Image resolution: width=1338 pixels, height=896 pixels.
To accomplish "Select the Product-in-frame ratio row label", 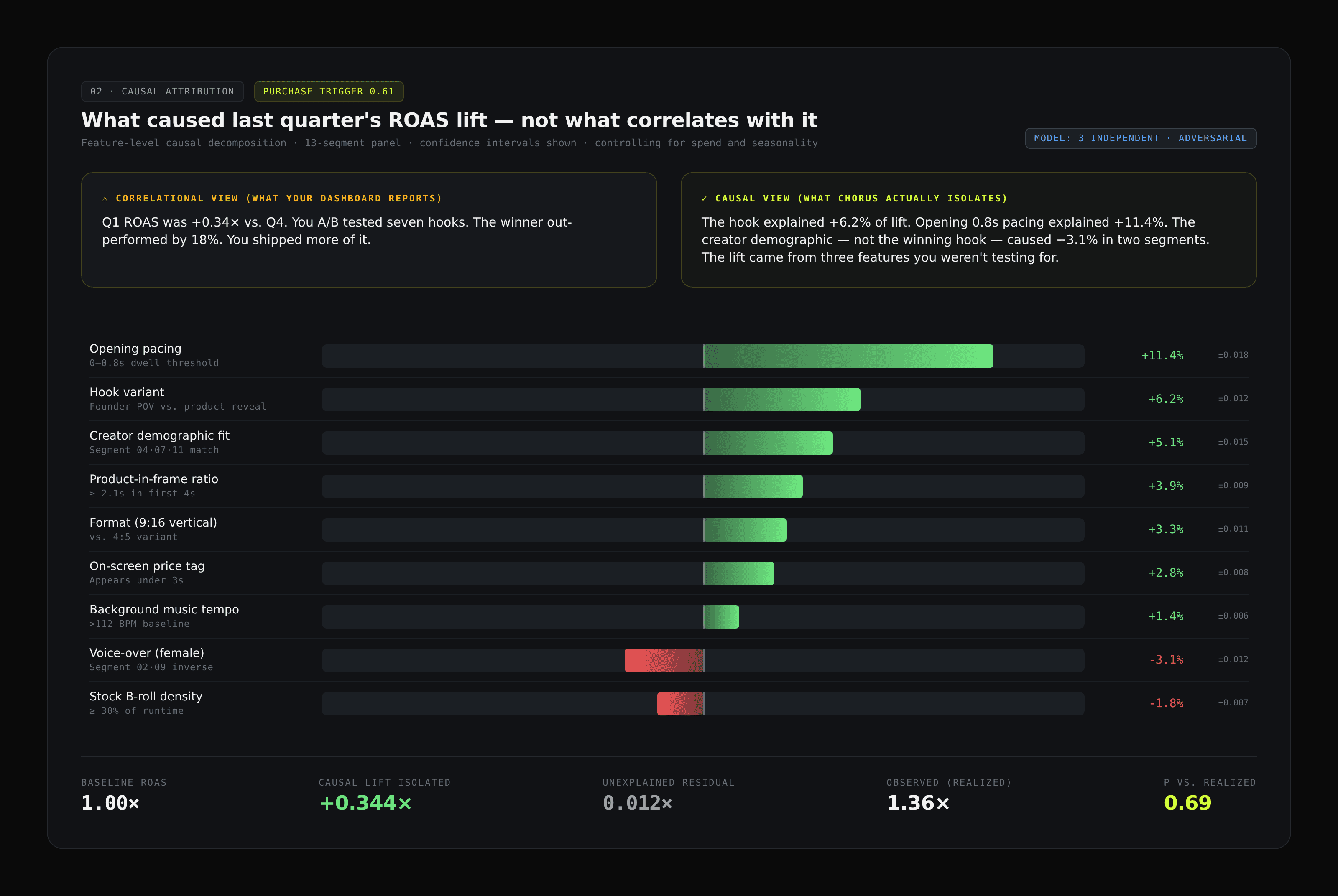I will click(x=154, y=479).
